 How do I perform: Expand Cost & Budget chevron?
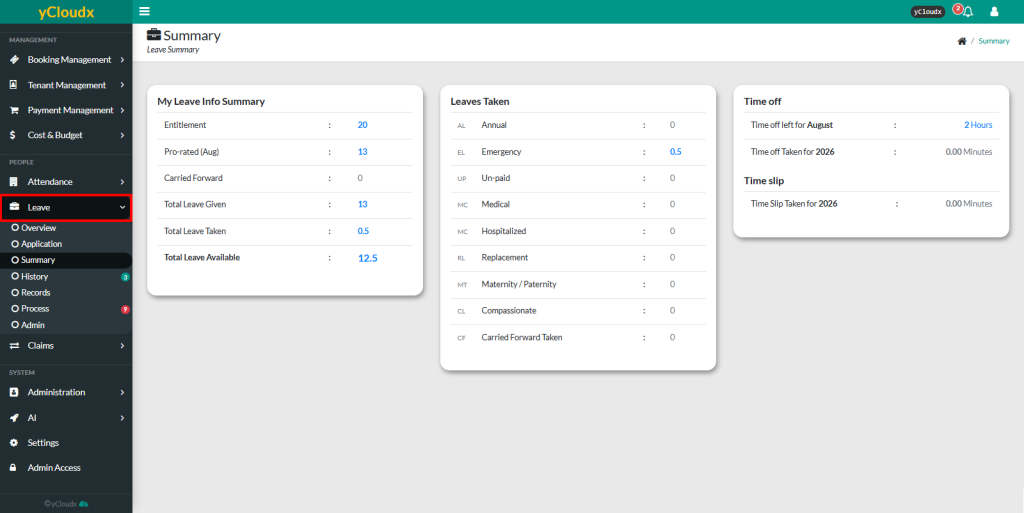[122, 135]
